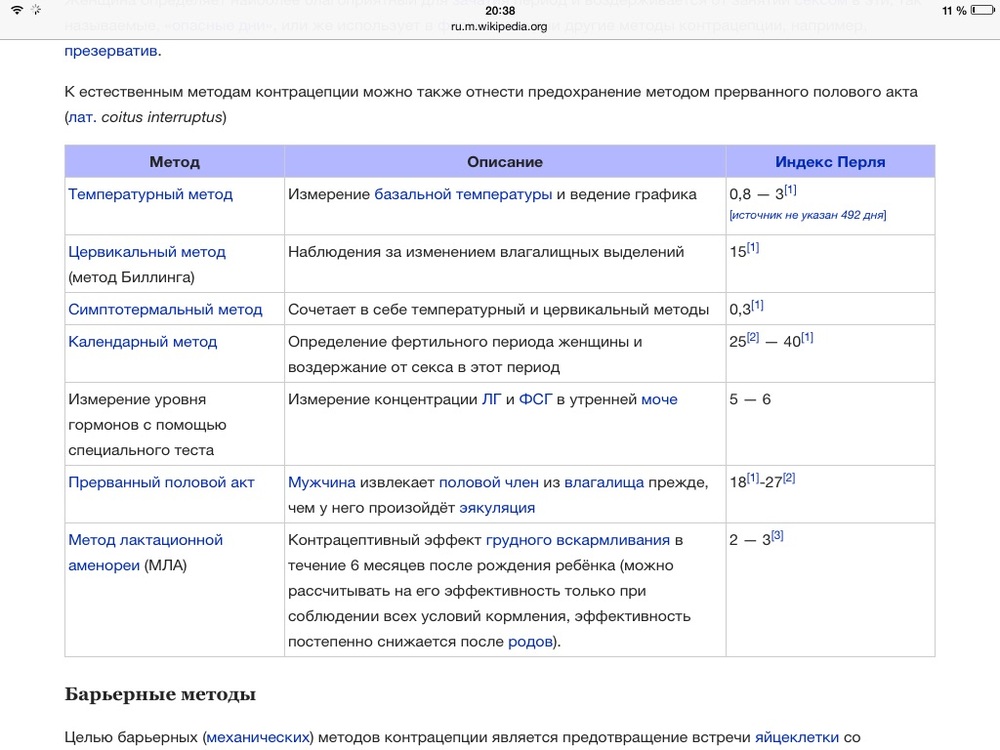Open the 'Температурный метод' article link
This screenshot has width=1000, height=750.
[x=150, y=194]
